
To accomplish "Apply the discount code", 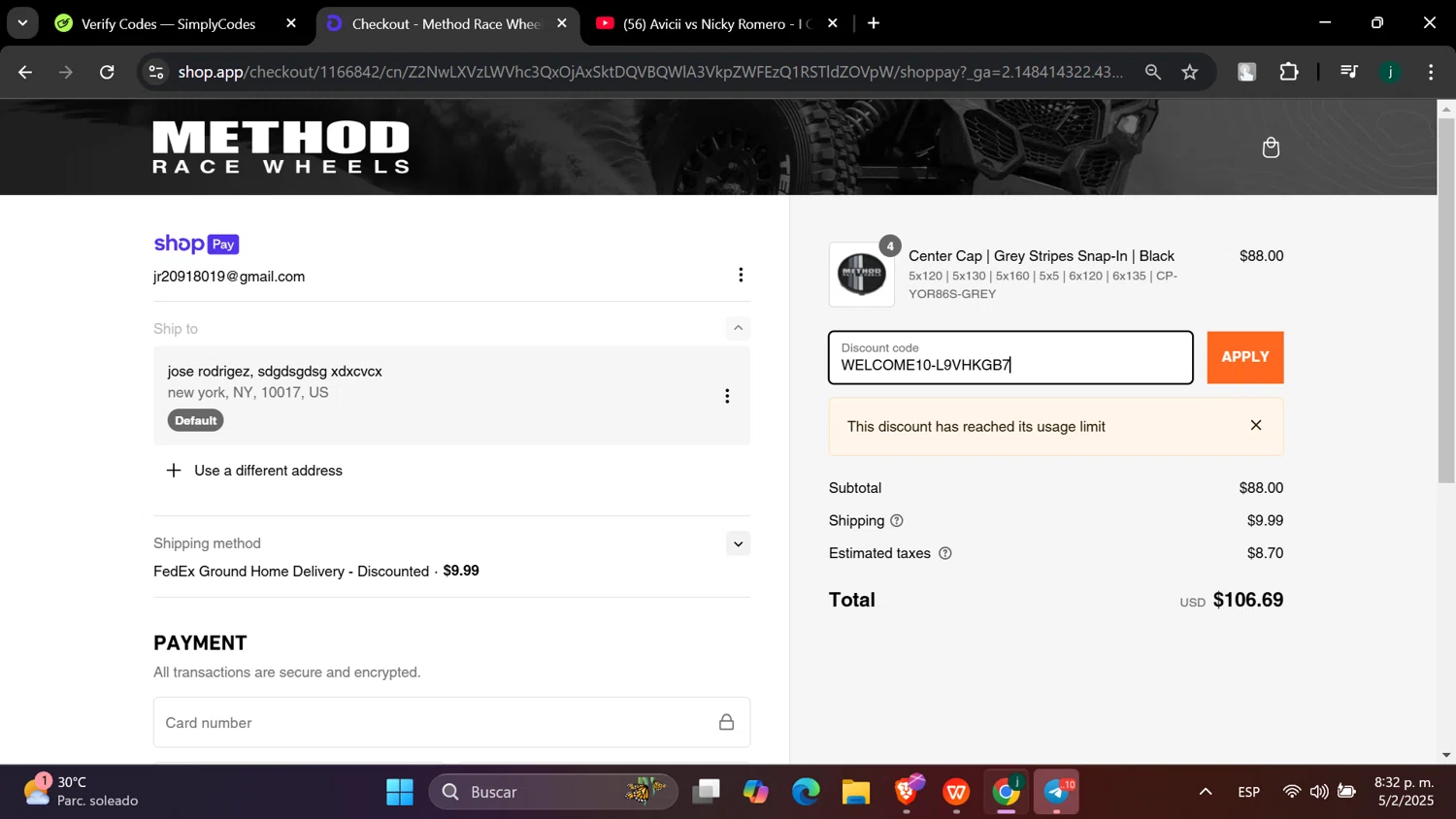I will click(1245, 357).
